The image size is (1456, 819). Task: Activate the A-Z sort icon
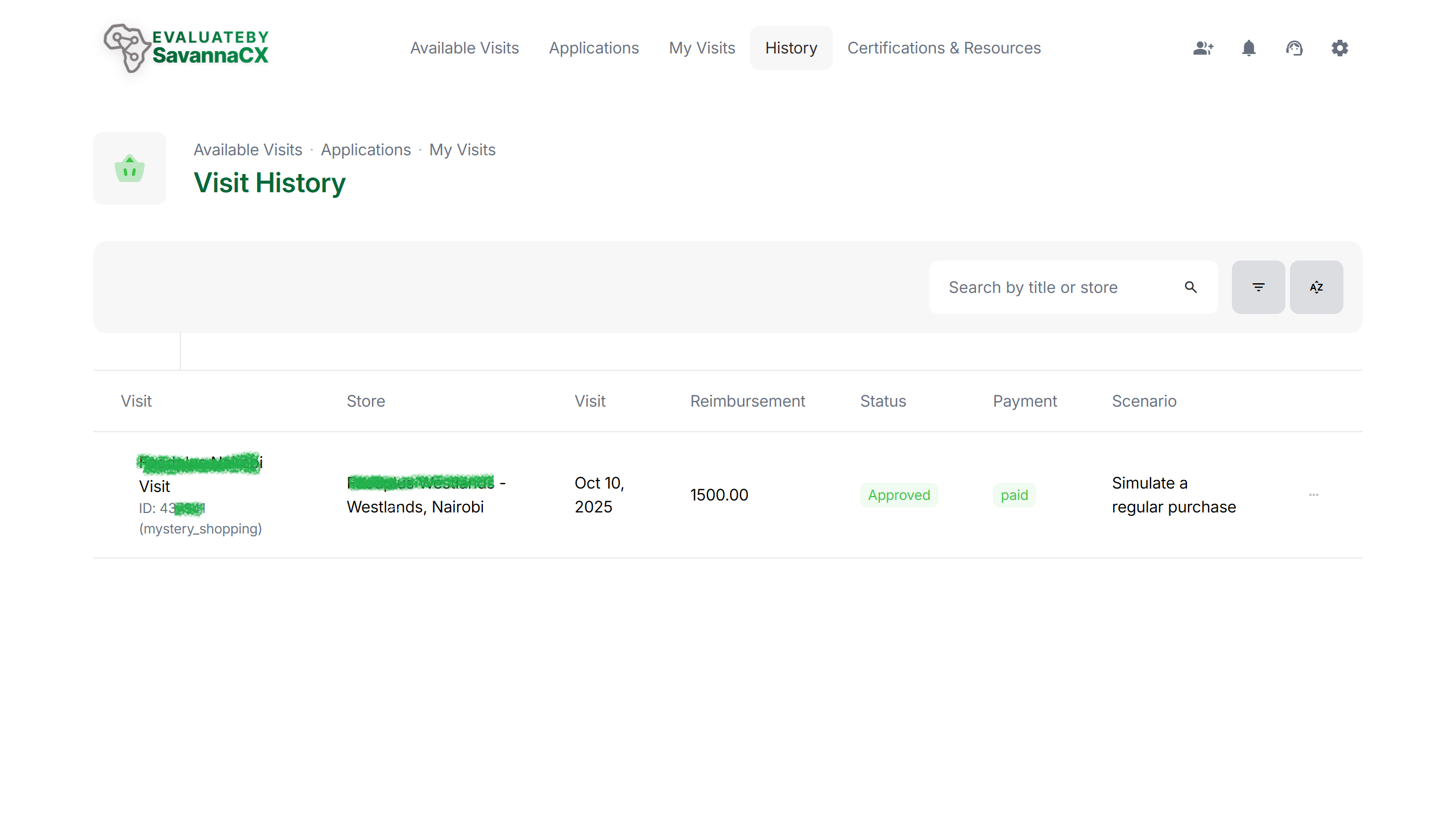point(1317,287)
